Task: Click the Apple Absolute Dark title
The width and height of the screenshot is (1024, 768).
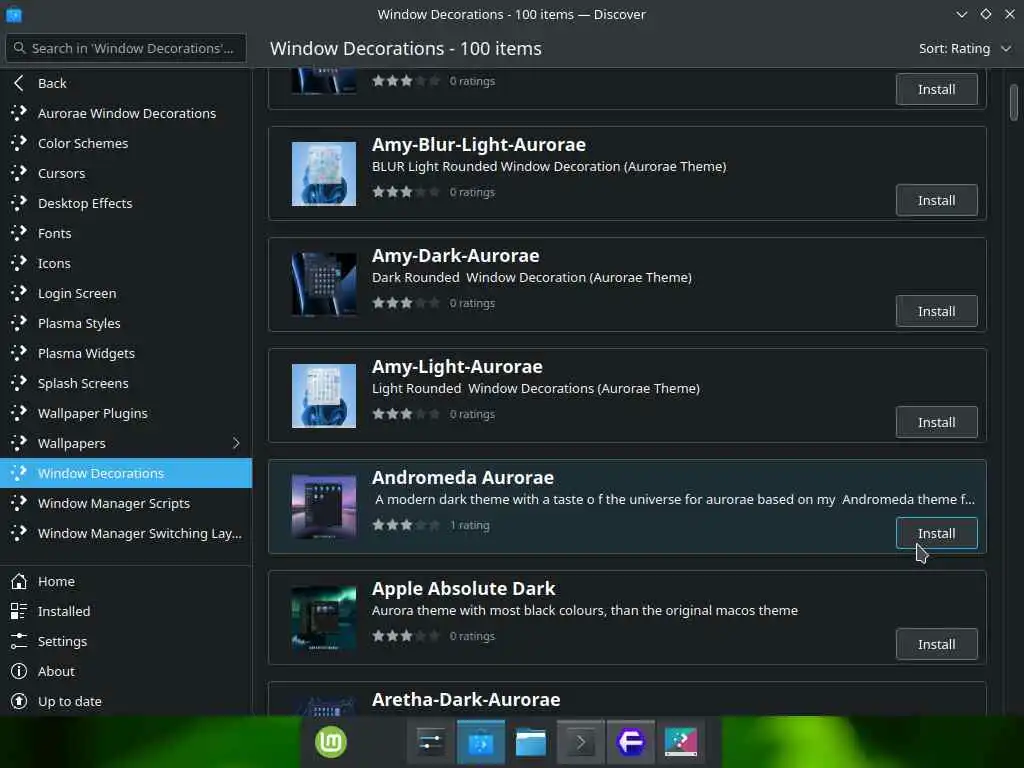Action: coord(463,588)
